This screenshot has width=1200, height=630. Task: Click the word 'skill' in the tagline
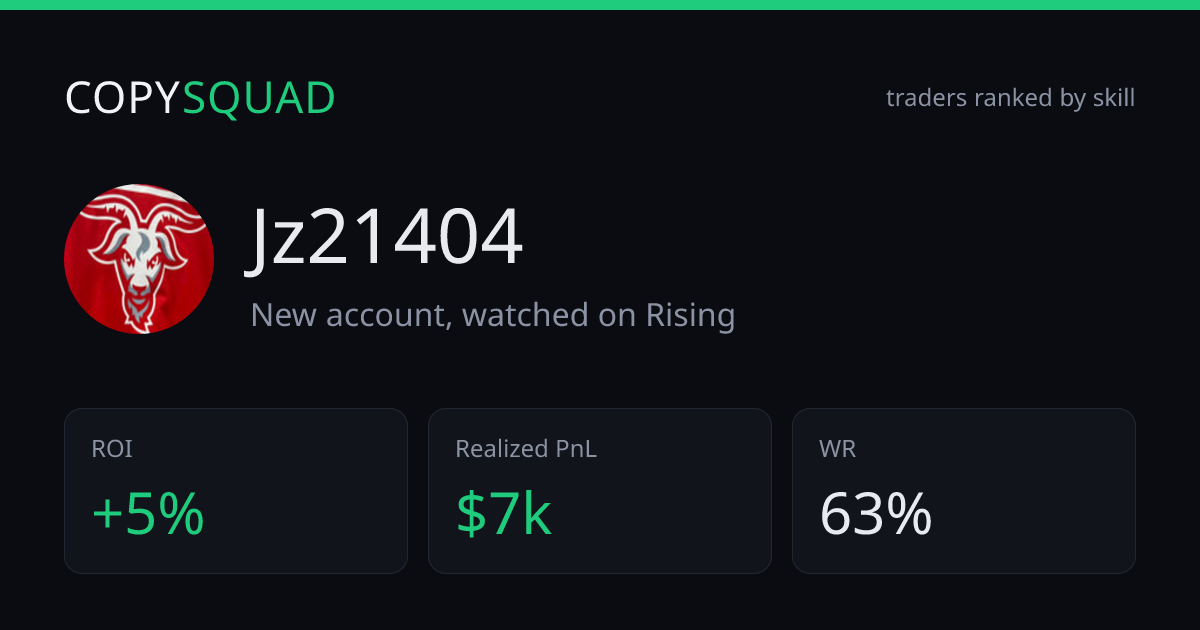pyautogui.click(x=1113, y=98)
